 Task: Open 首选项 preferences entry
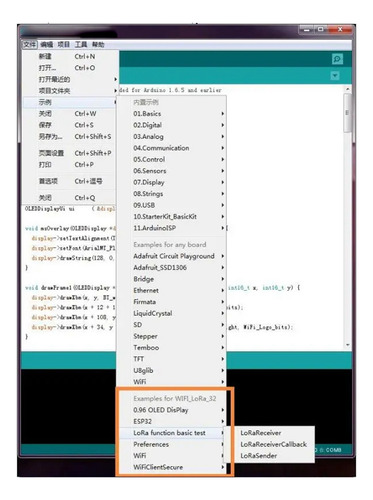coord(70,181)
